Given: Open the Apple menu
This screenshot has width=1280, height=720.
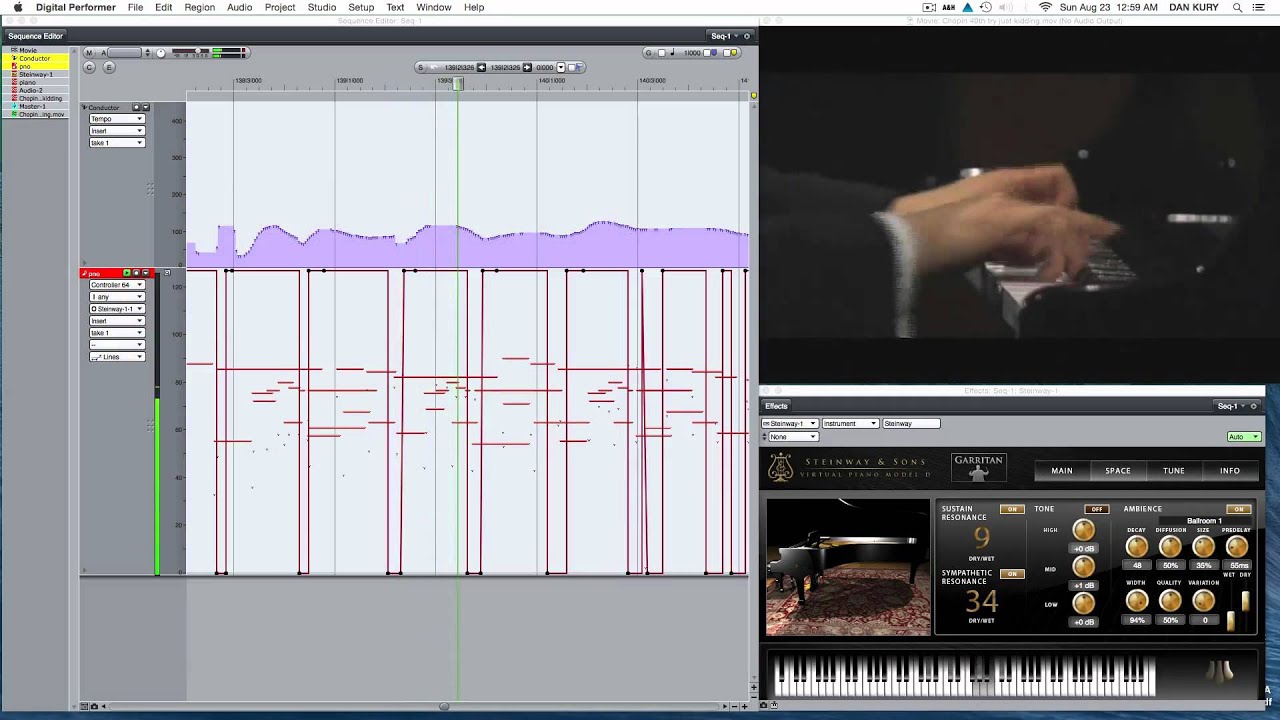Looking at the screenshot, I should (x=17, y=7).
